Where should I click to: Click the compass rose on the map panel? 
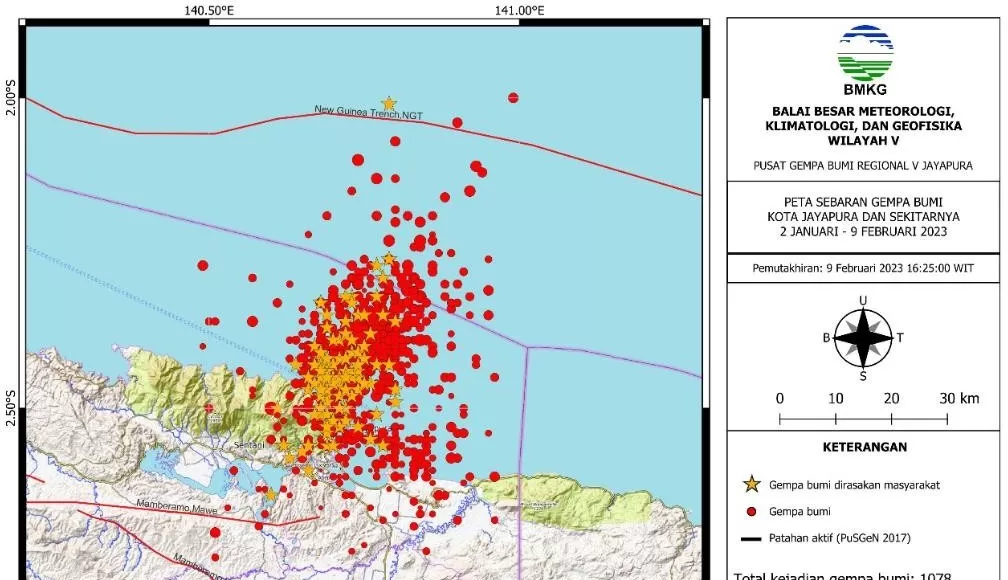pyautogui.click(x=863, y=337)
